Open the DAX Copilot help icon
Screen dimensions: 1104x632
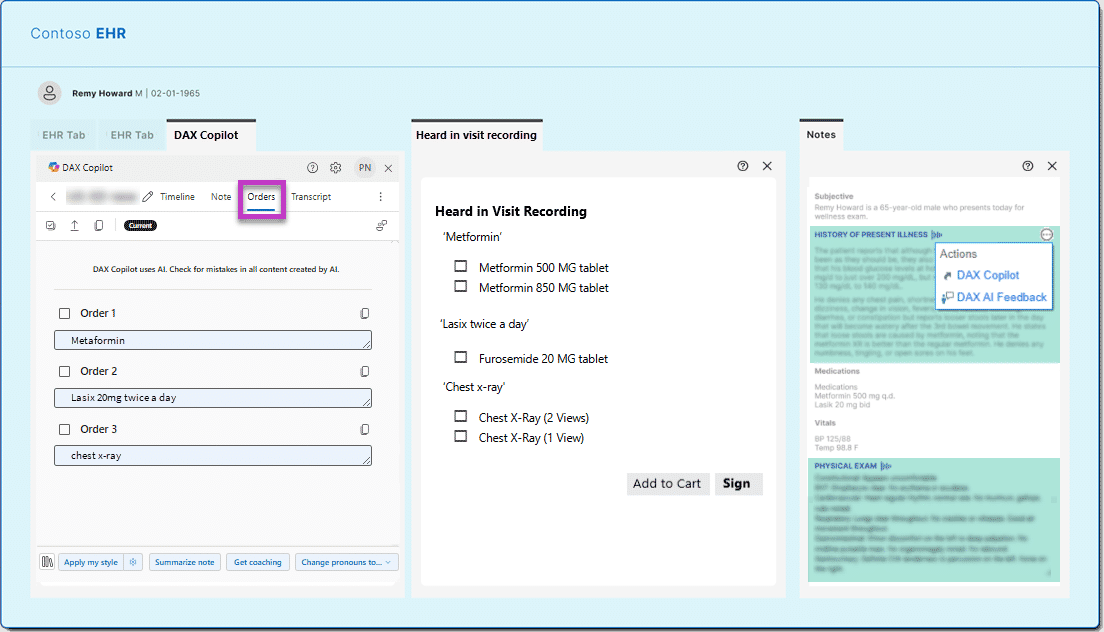point(312,168)
